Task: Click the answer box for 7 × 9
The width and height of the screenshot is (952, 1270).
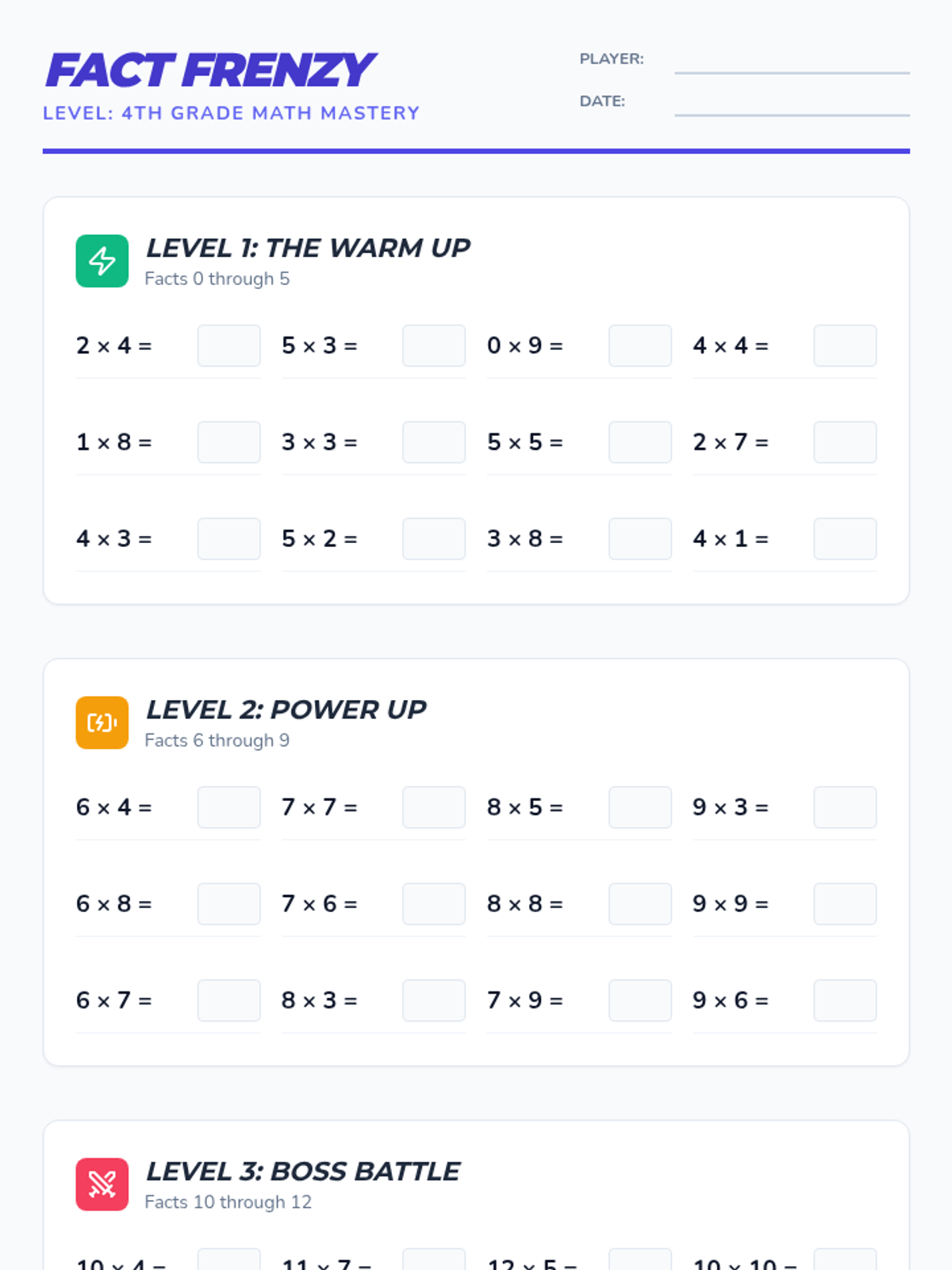Action: [639, 1000]
